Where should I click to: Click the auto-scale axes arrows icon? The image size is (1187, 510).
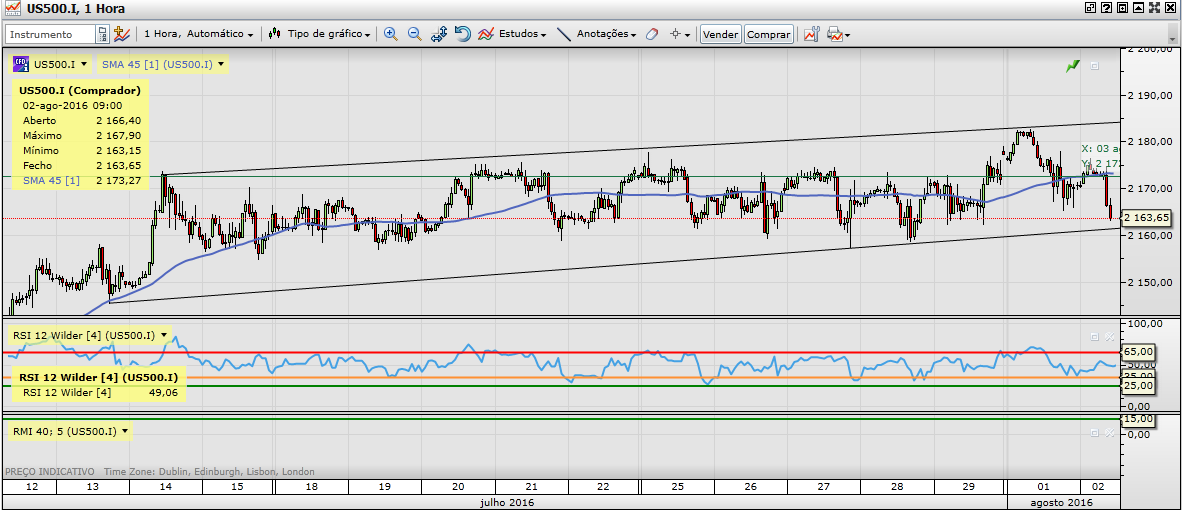point(439,34)
